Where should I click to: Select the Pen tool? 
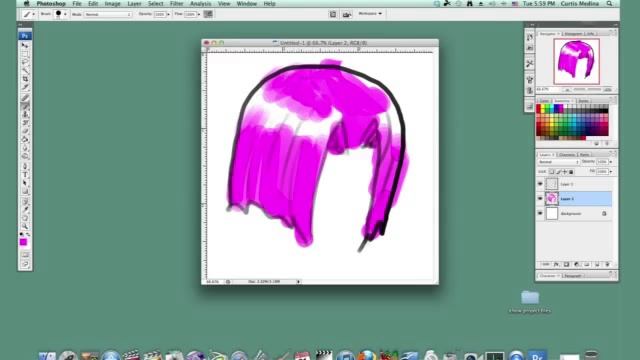coord(25,166)
